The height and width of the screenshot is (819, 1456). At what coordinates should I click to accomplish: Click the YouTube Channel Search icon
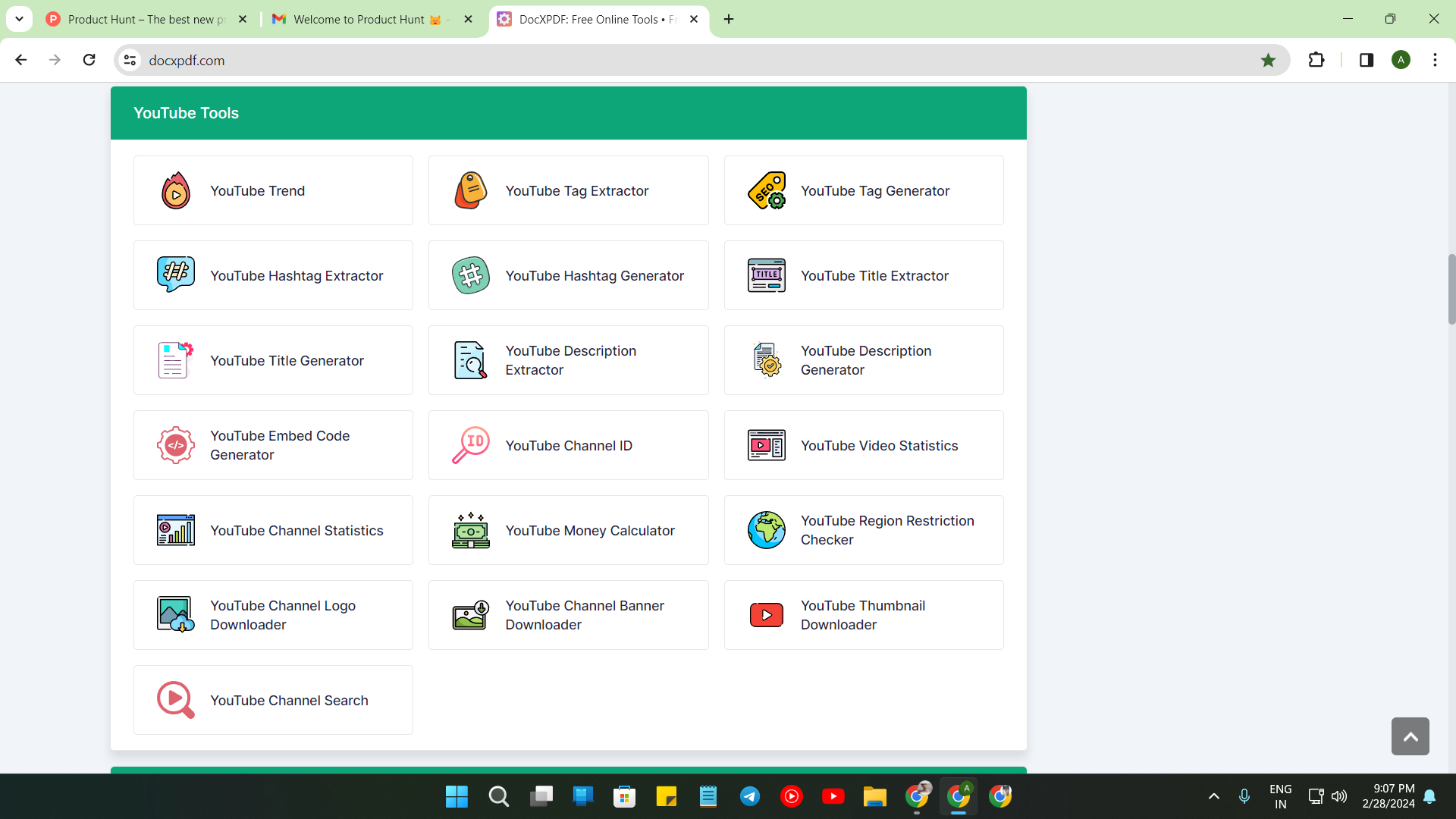click(x=176, y=700)
